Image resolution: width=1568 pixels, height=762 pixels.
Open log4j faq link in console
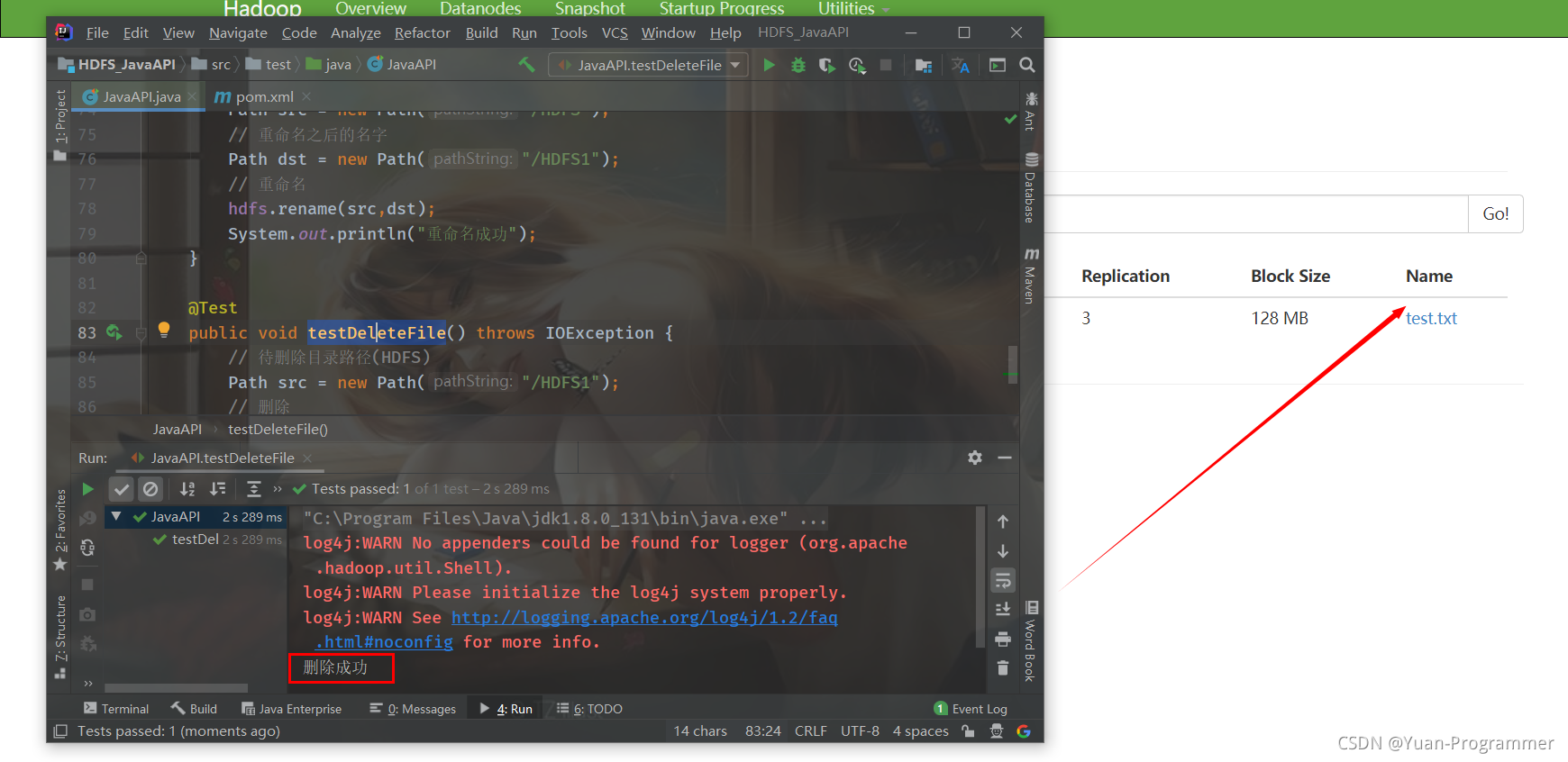tap(644, 617)
